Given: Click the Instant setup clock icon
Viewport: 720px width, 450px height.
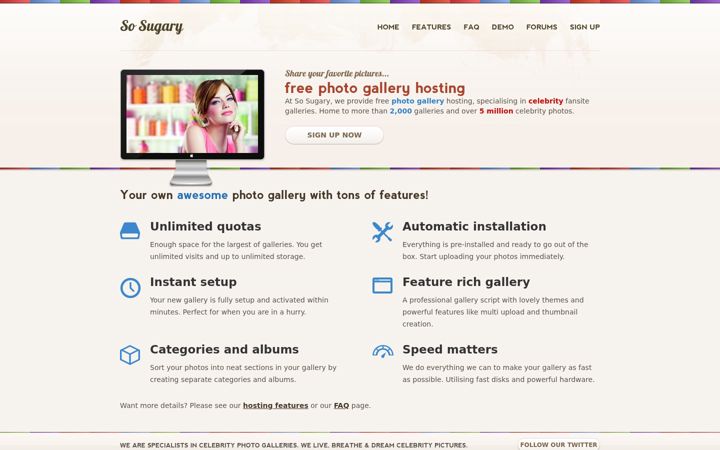Looking at the screenshot, I should (130, 288).
